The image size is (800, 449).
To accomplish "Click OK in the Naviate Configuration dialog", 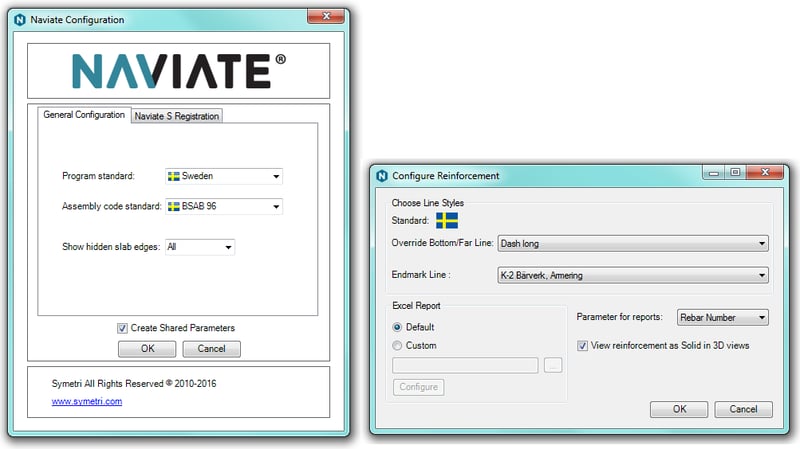I will click(x=147, y=348).
